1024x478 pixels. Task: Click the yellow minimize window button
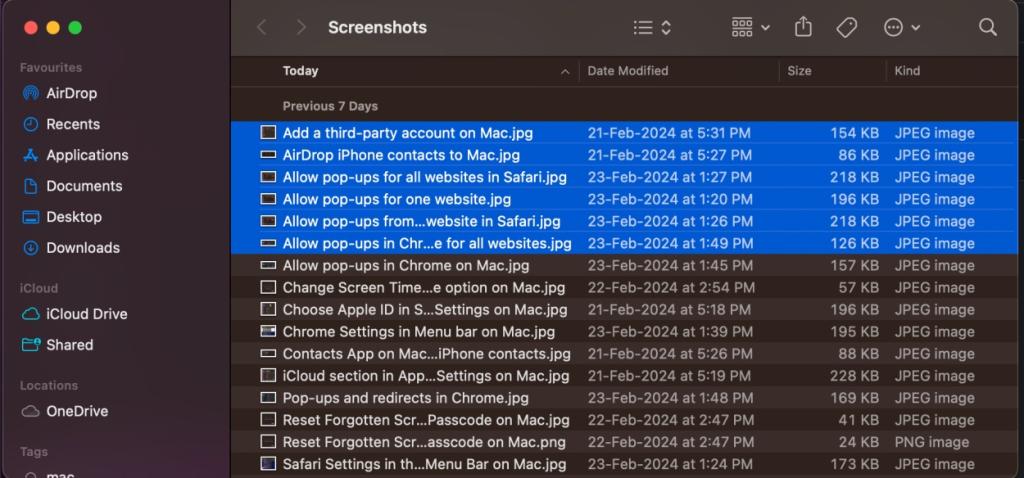pos(53,27)
